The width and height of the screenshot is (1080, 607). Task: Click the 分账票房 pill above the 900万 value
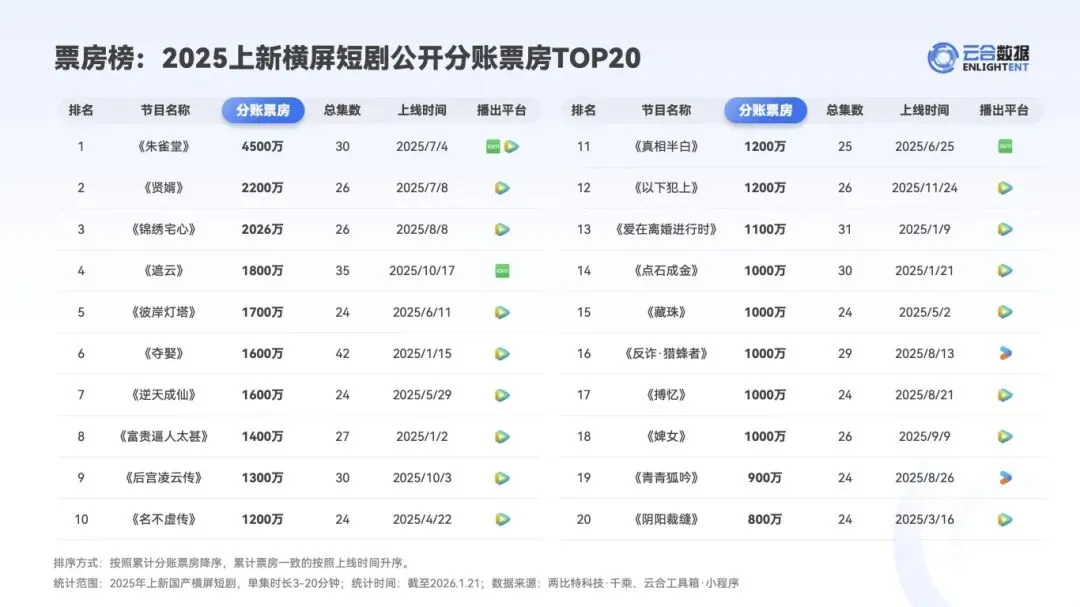[765, 110]
